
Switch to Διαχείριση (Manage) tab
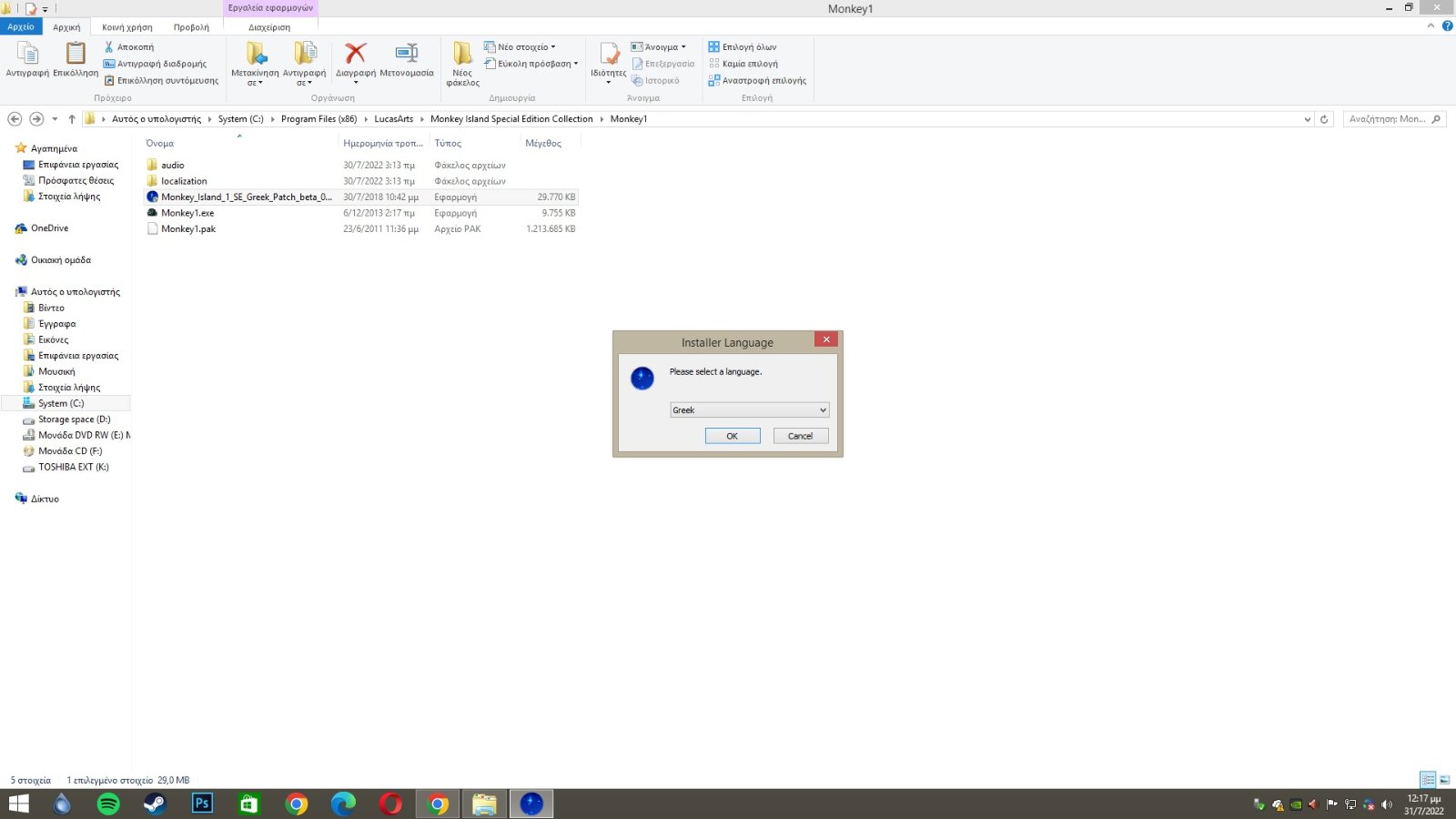coord(269,27)
